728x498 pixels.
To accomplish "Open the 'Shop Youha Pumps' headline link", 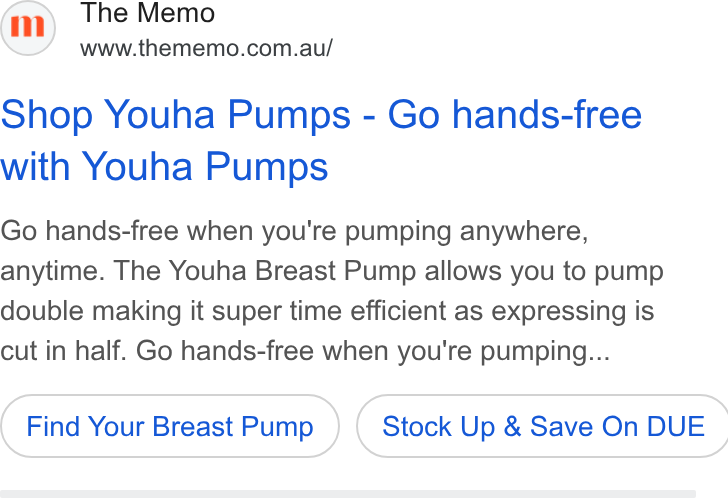I will pyautogui.click(x=321, y=140).
